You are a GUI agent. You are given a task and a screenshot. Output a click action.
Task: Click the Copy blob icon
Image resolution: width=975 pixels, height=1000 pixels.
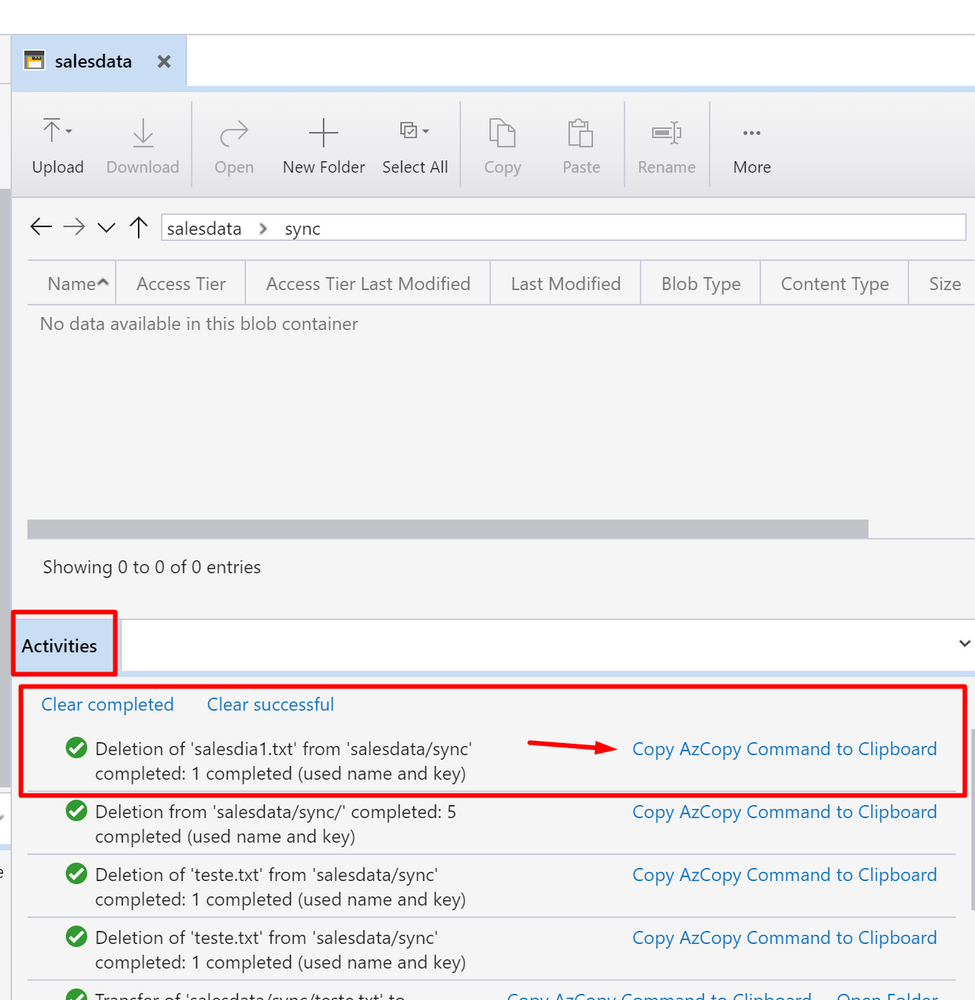click(x=502, y=130)
